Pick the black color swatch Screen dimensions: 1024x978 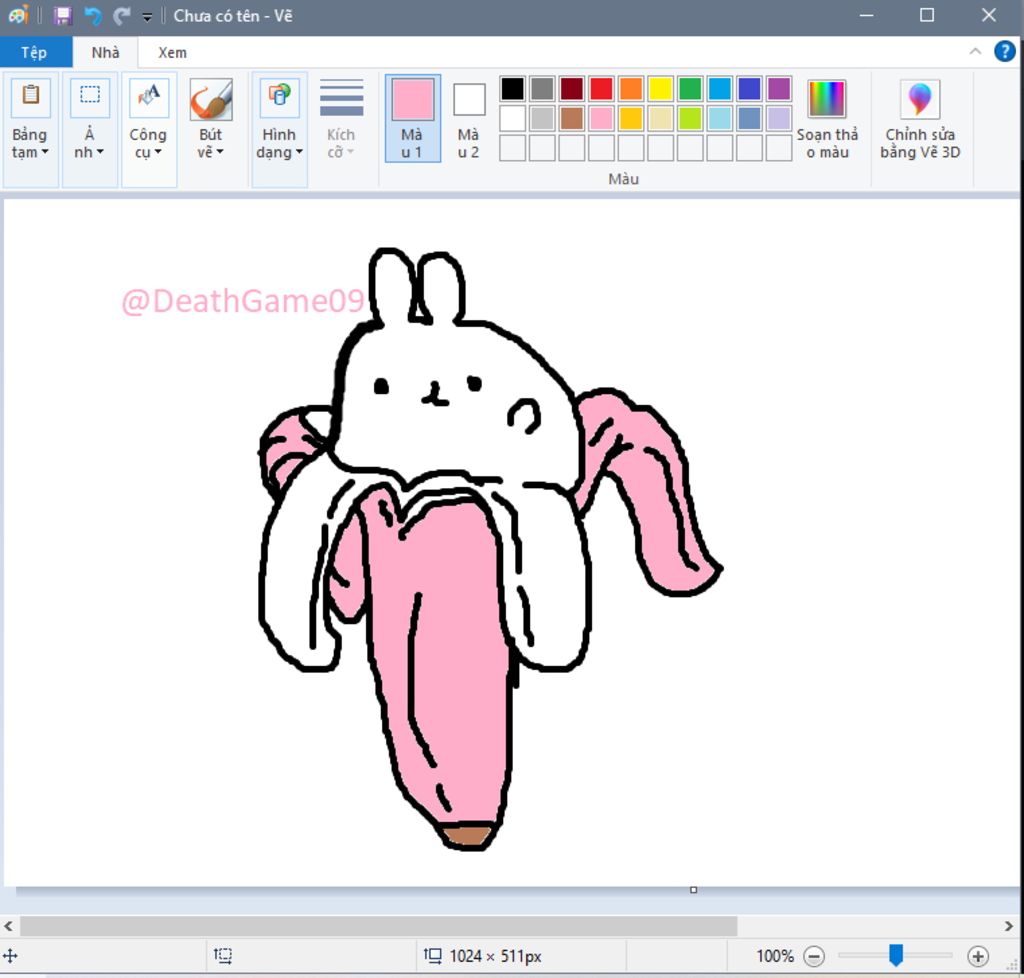tap(513, 89)
